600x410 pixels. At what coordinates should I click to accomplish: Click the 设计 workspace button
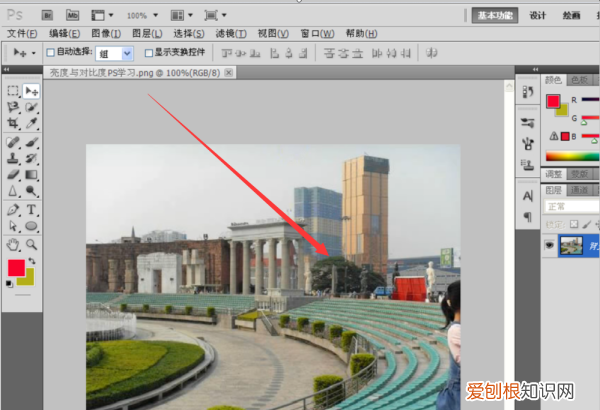(538, 15)
